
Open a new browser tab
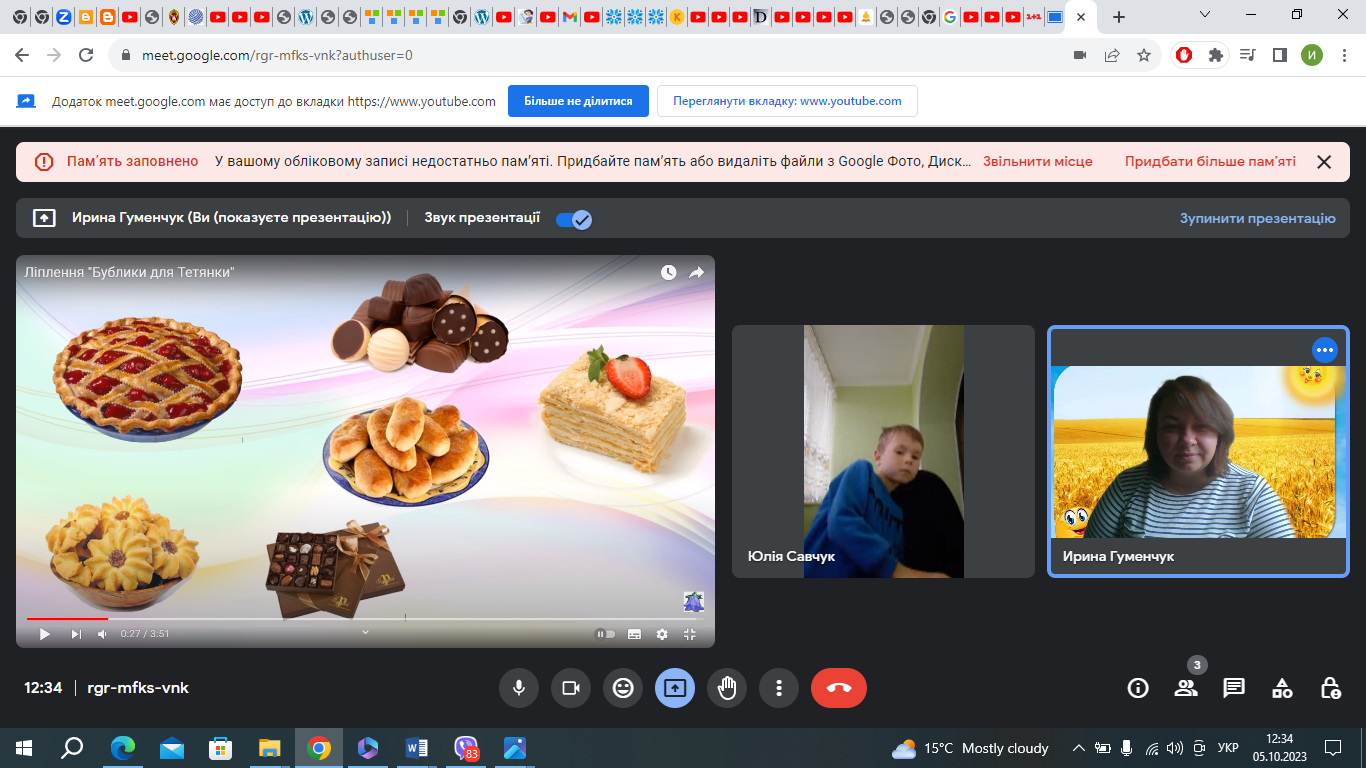[1119, 17]
